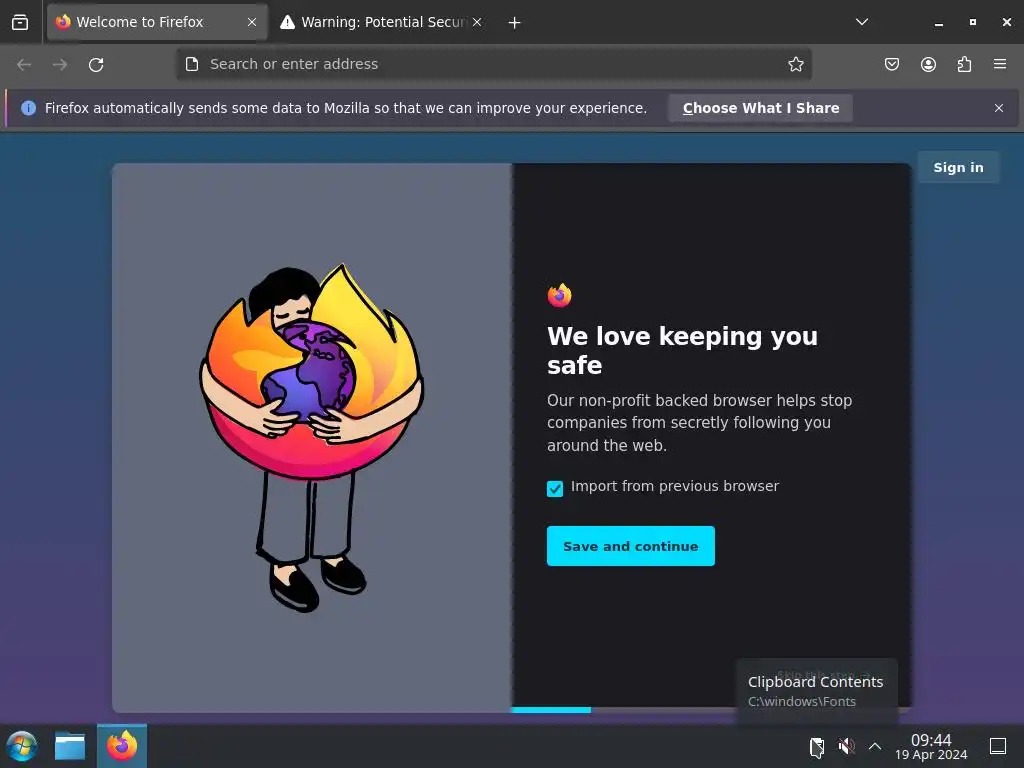Dismiss the data sharing notification bar
1024x768 pixels.
pyautogui.click(x=999, y=108)
